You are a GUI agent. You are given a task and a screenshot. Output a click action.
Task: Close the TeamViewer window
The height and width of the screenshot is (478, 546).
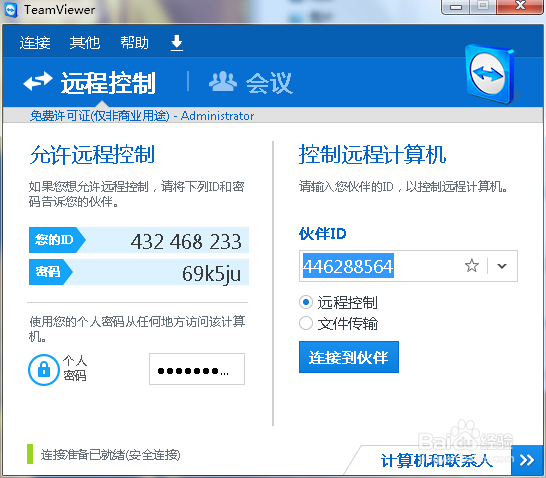coord(520,6)
